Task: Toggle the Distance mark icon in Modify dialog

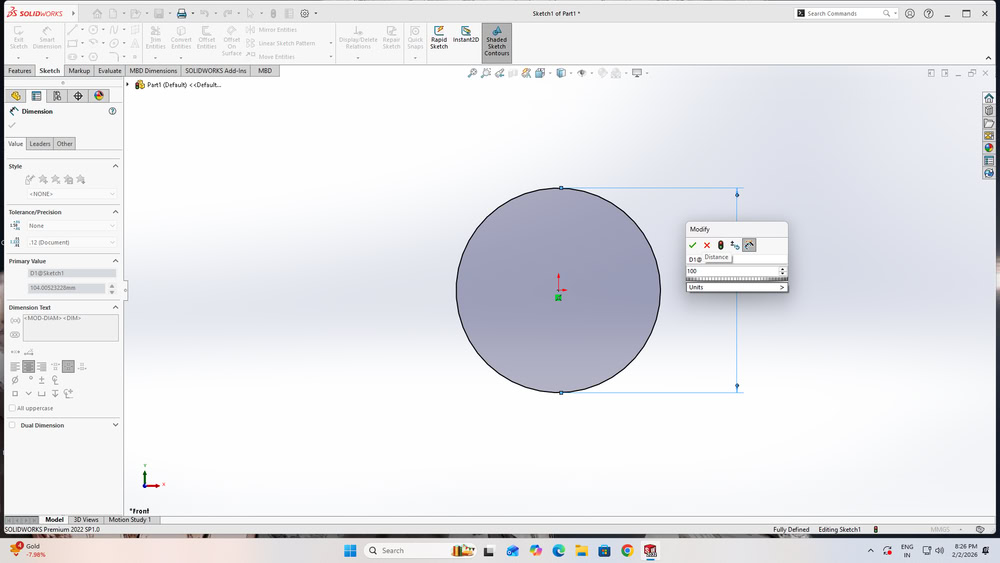Action: tap(749, 245)
